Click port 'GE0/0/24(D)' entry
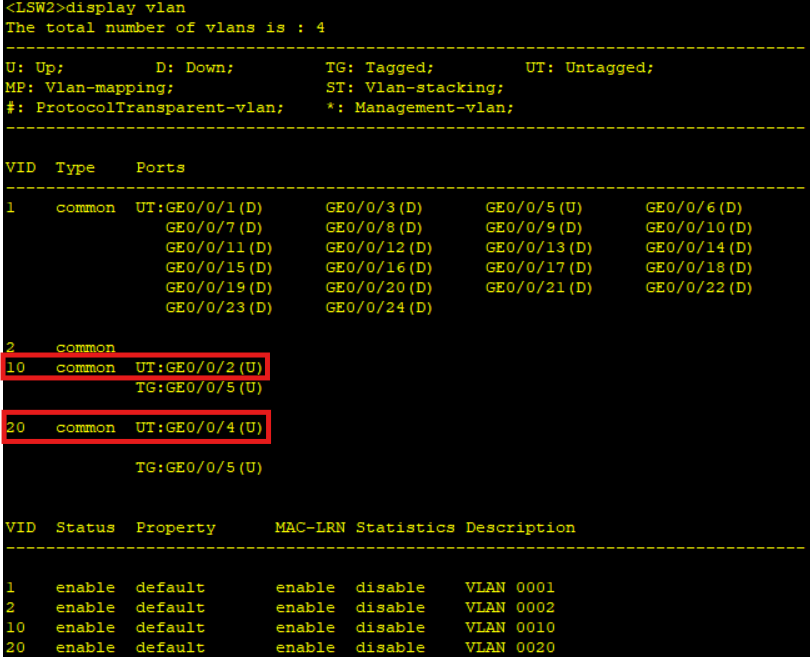 [x=379, y=308]
